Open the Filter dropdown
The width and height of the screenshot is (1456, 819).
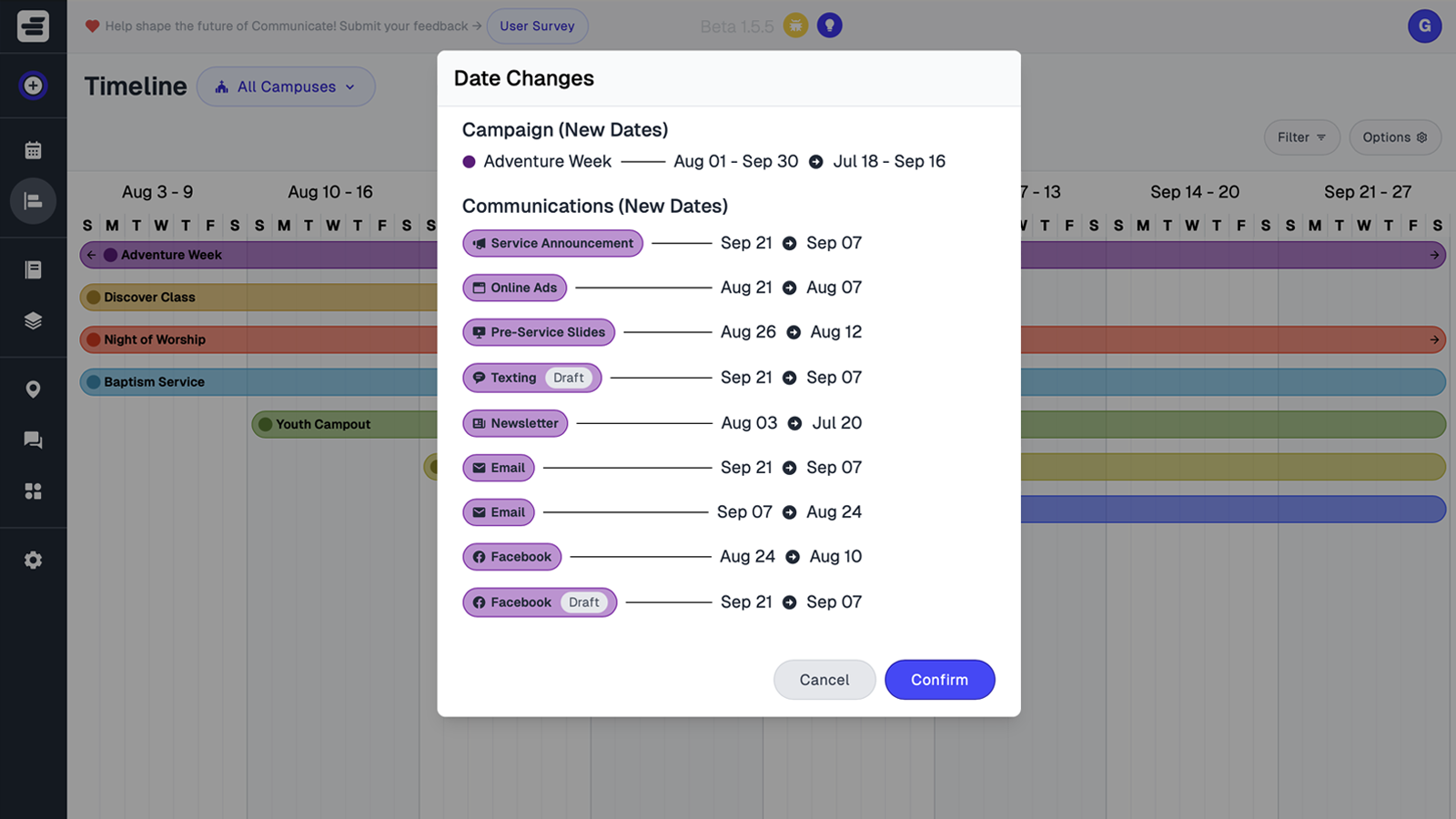[x=1301, y=137]
